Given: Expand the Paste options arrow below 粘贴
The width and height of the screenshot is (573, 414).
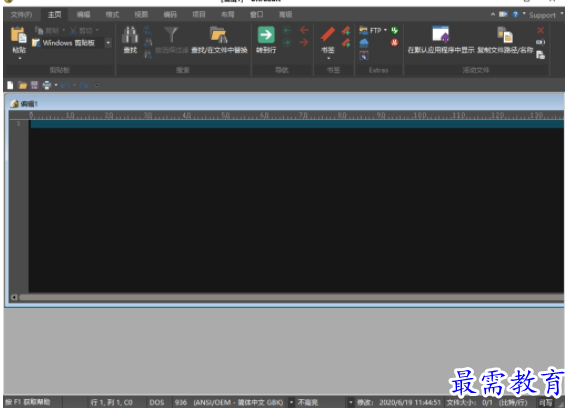Looking at the screenshot, I should pos(20,58).
